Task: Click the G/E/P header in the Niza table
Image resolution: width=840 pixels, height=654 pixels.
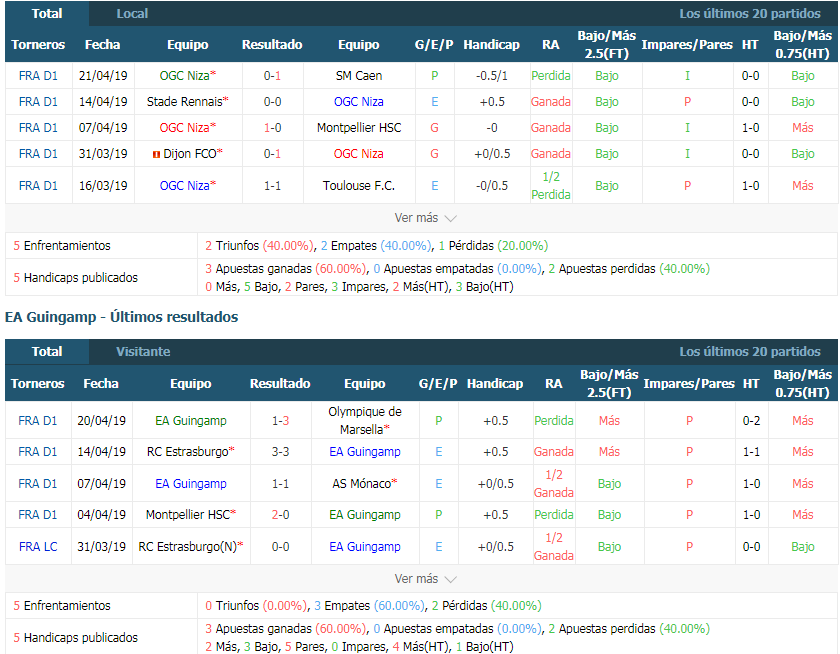Action: pos(434,44)
